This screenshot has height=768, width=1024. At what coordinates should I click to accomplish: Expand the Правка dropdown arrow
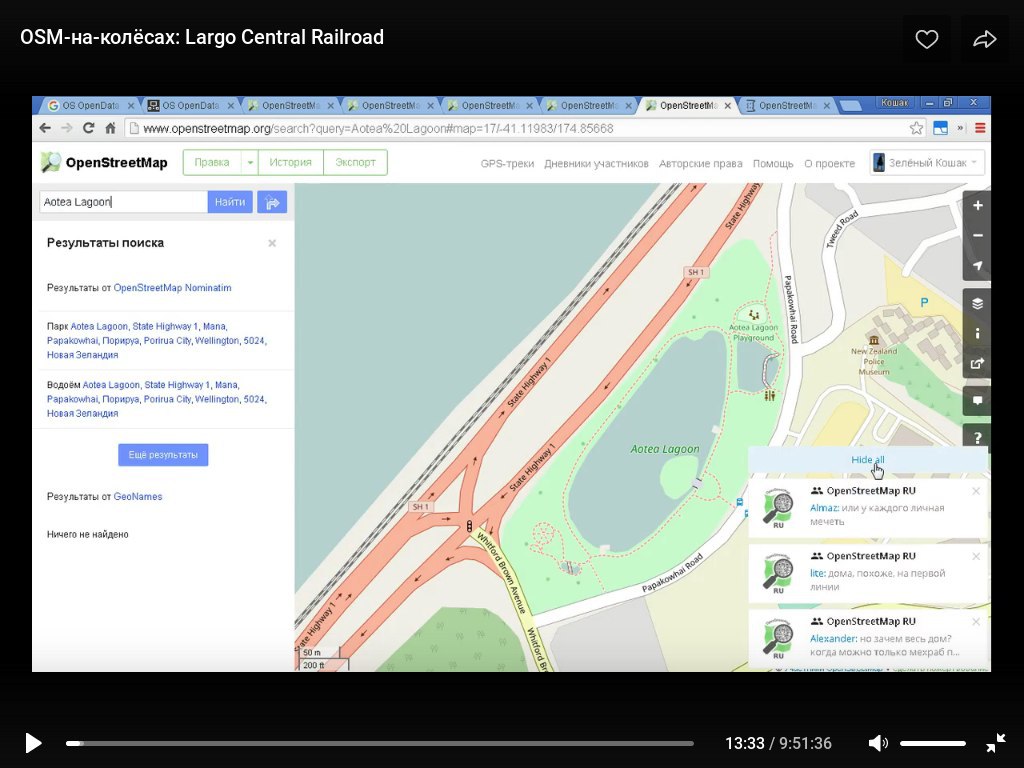tap(249, 163)
